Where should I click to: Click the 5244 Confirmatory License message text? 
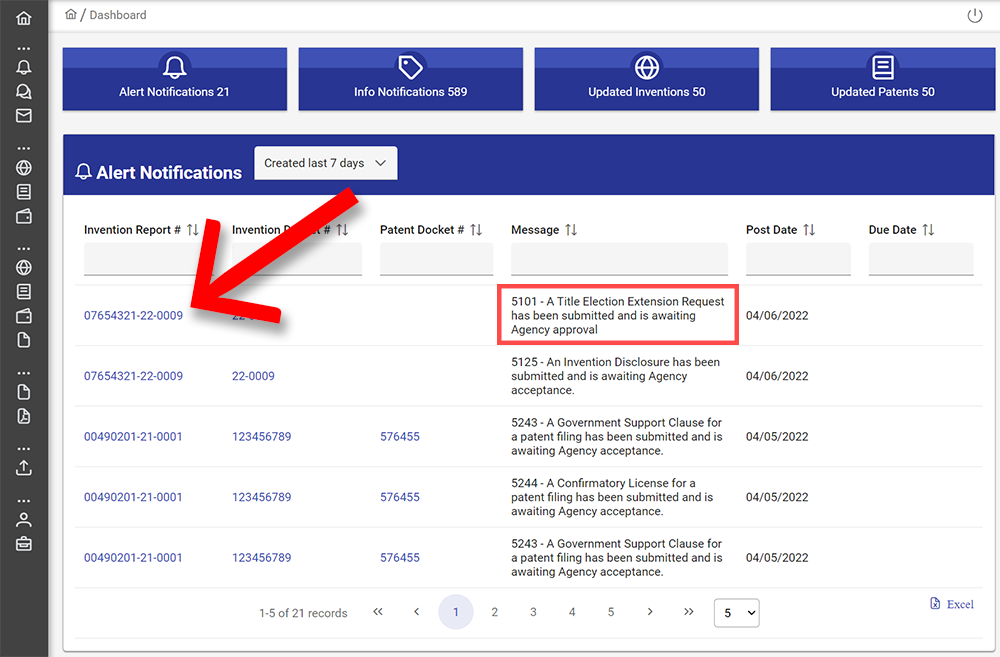612,497
